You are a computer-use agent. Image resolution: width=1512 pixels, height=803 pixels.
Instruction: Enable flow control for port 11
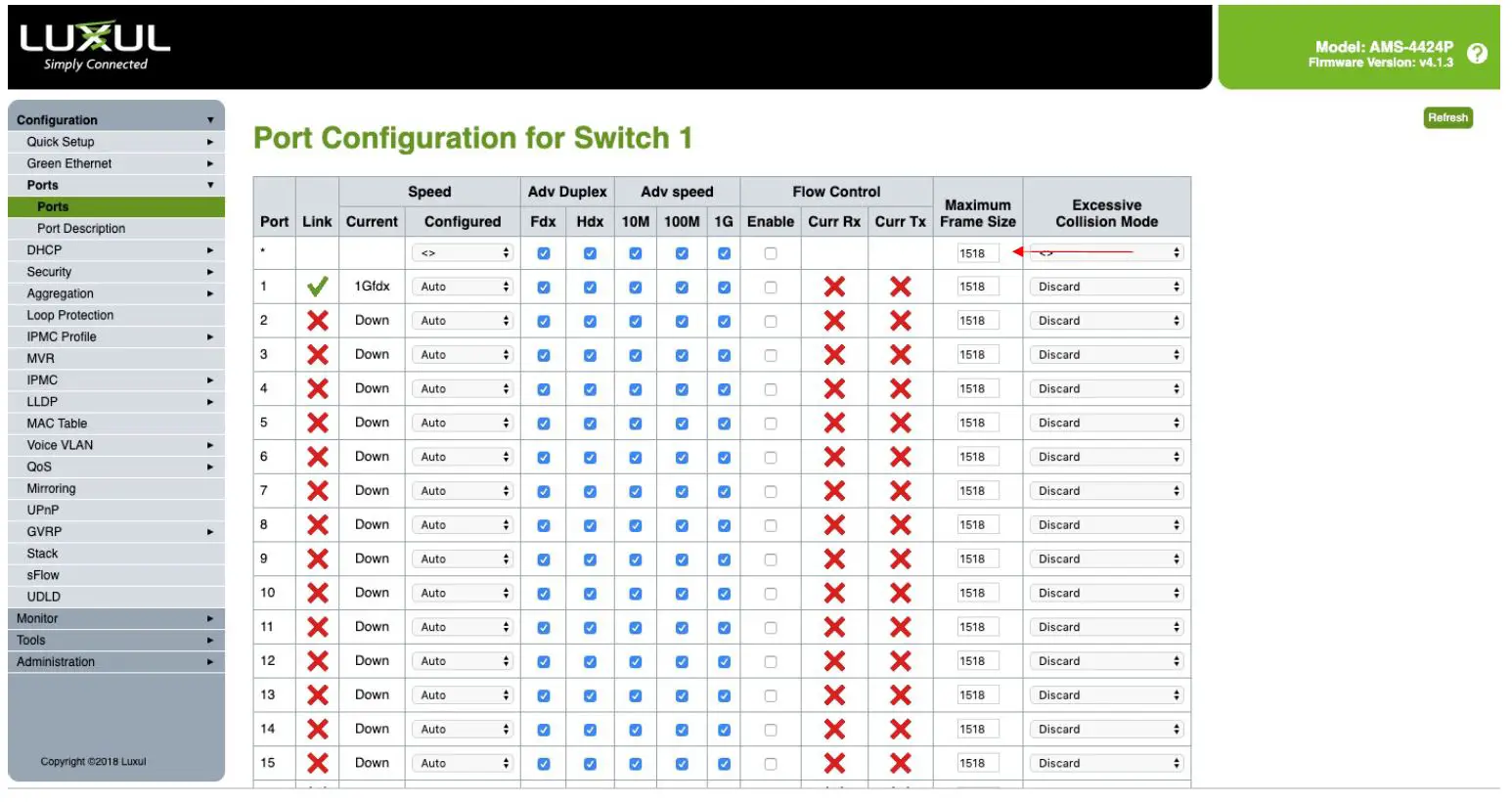(771, 627)
